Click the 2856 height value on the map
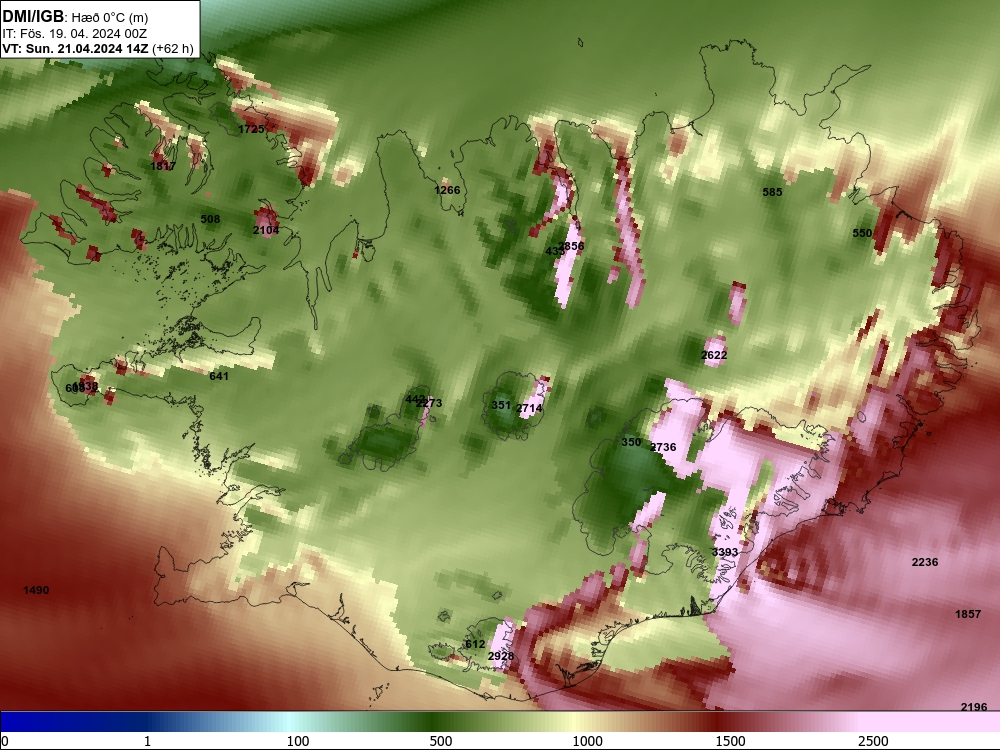The image size is (1000, 750). 571,246
